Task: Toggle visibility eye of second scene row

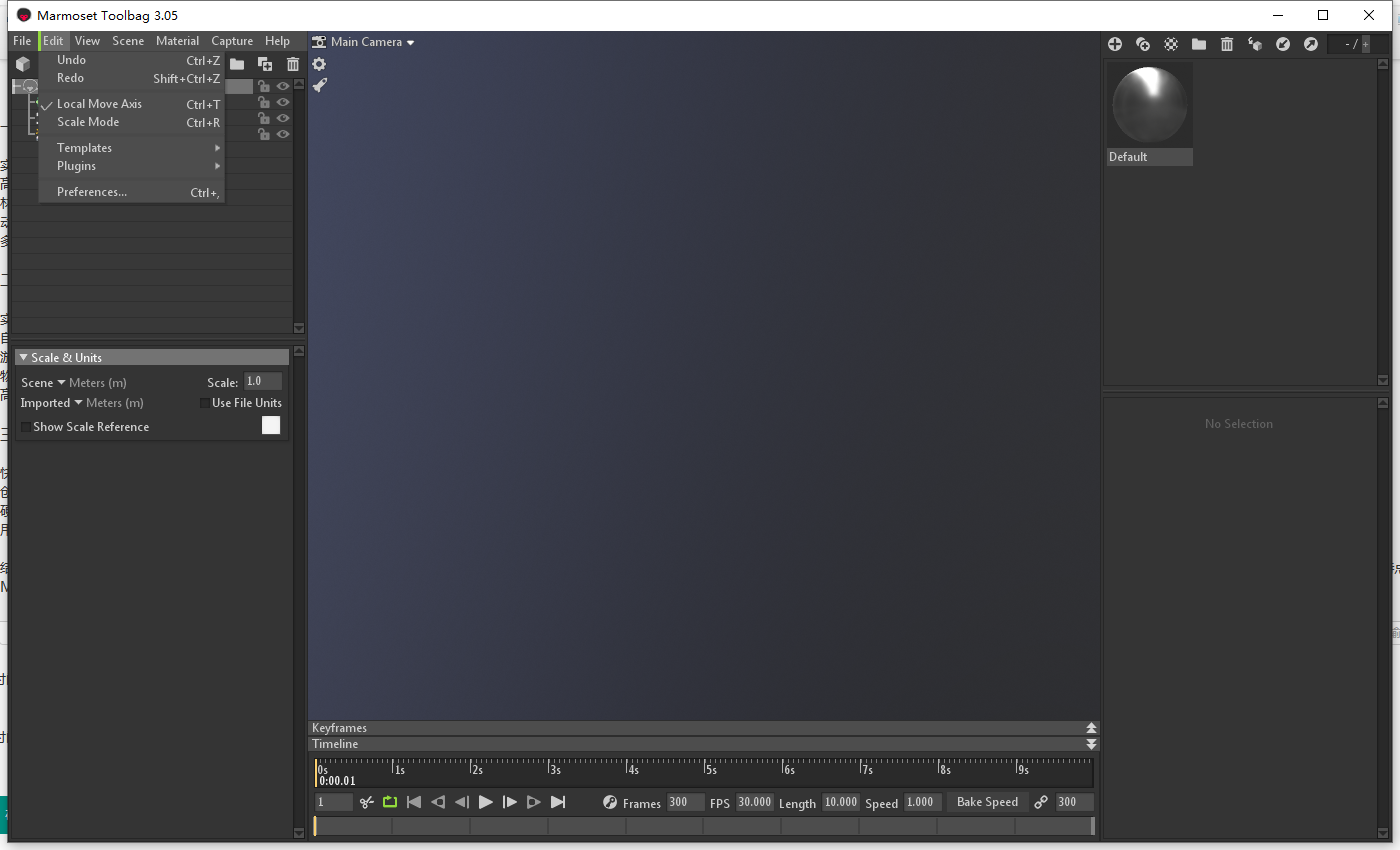Action: 283,102
